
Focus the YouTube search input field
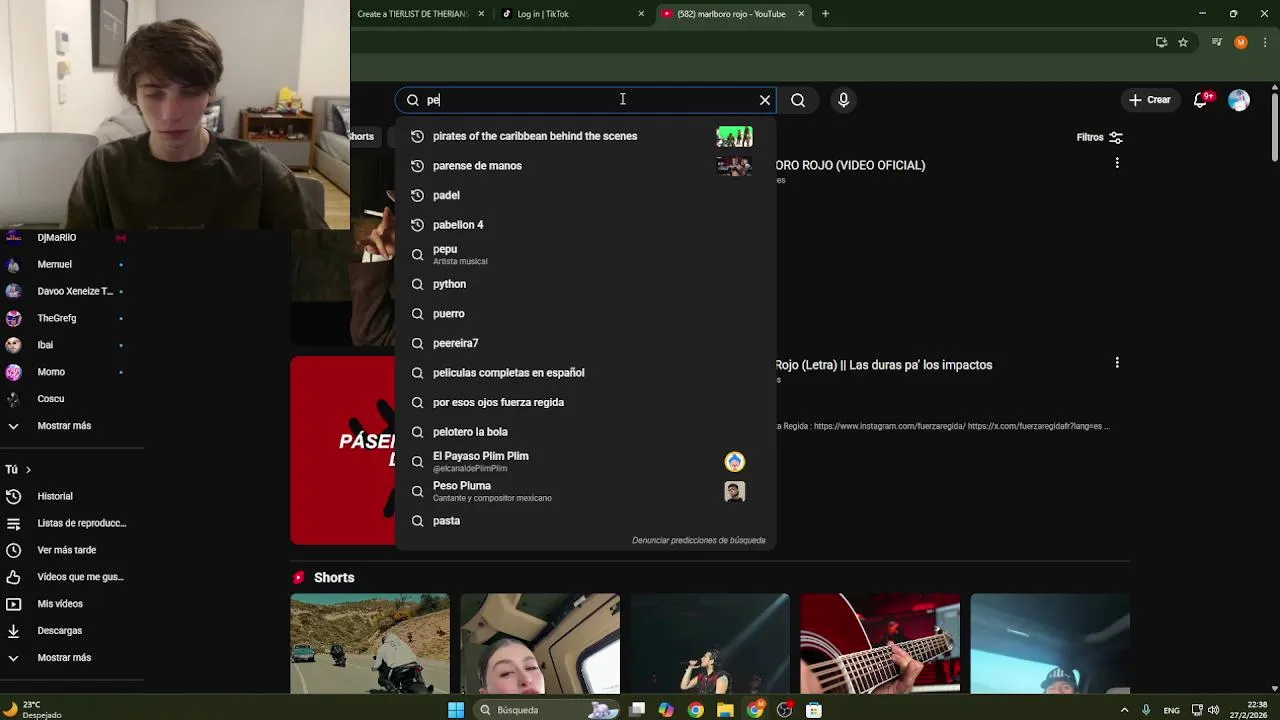585,100
